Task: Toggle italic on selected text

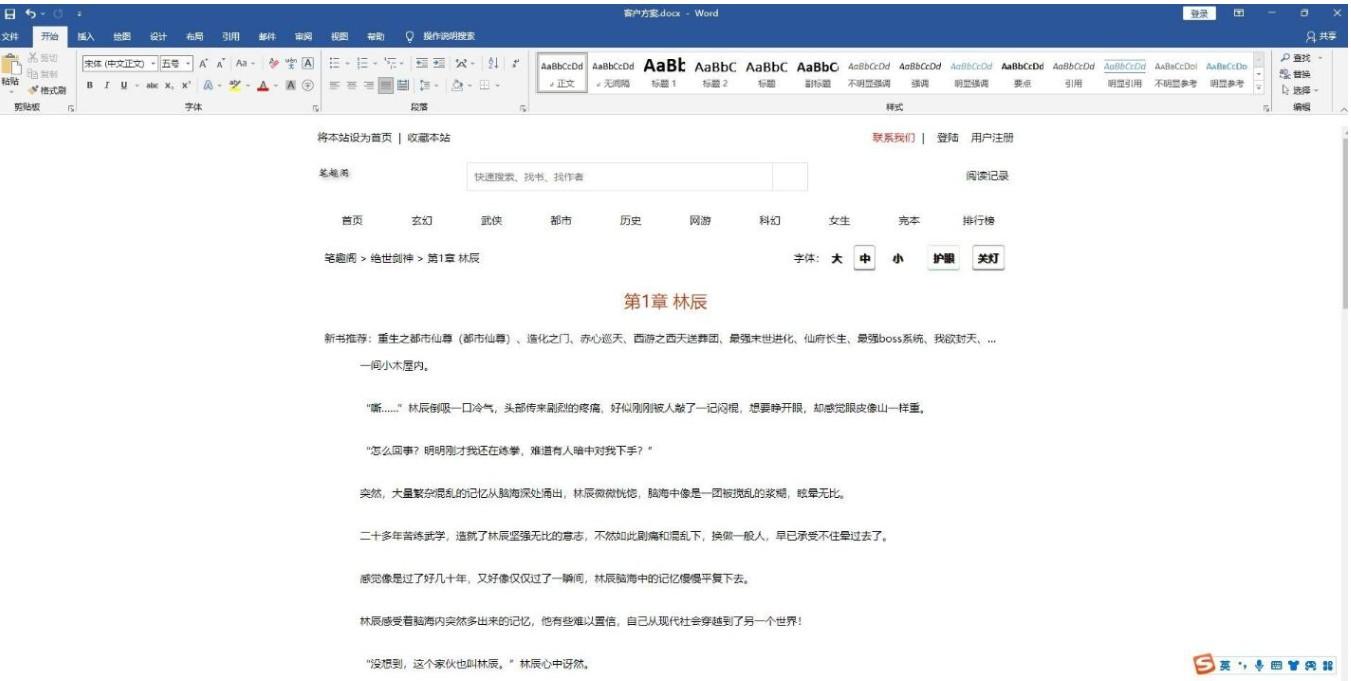Action: 107,85
